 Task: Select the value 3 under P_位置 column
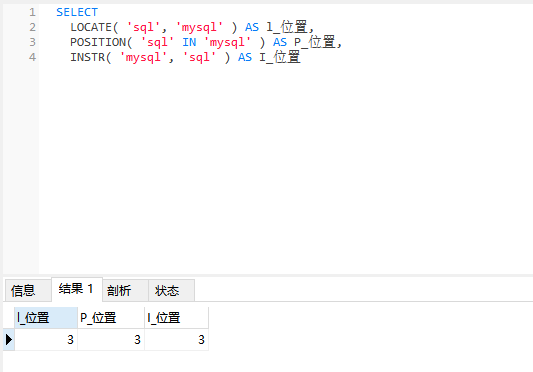111,339
